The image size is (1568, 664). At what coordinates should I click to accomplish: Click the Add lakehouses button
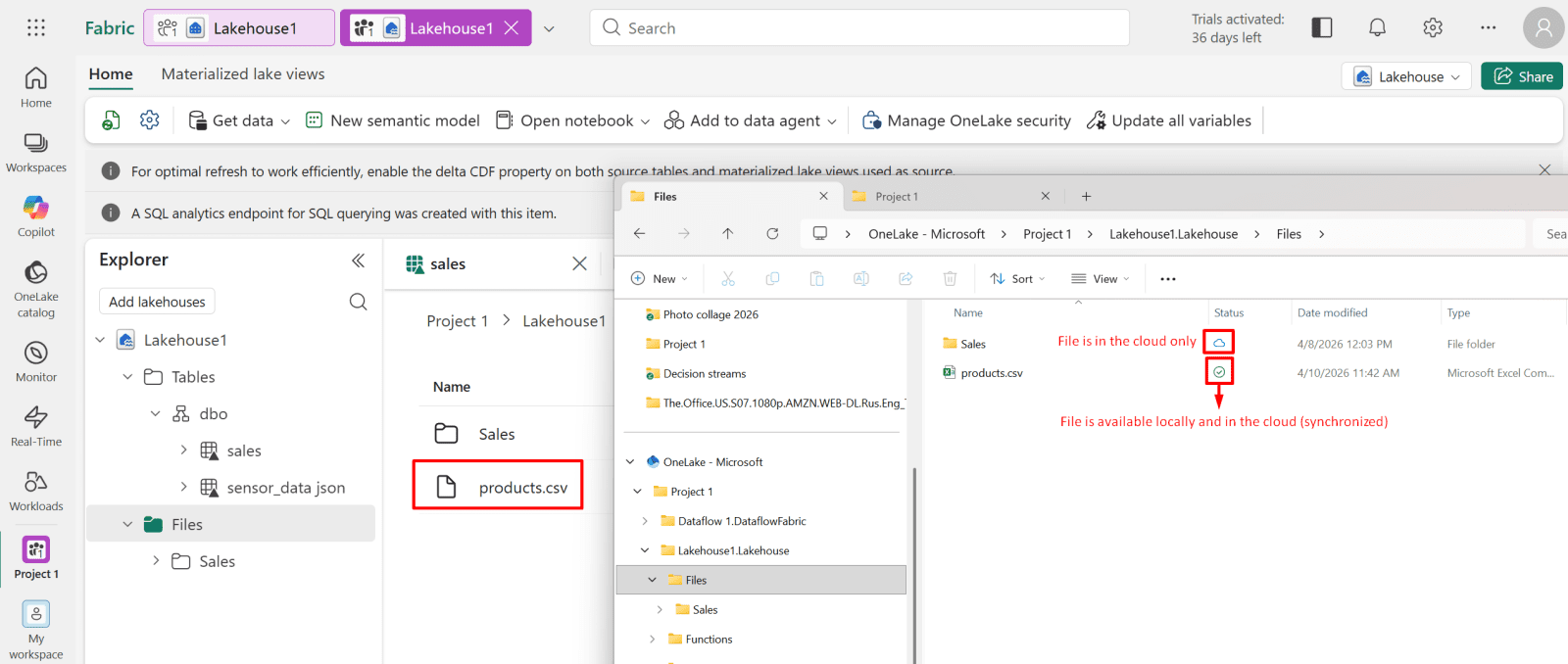tap(157, 302)
